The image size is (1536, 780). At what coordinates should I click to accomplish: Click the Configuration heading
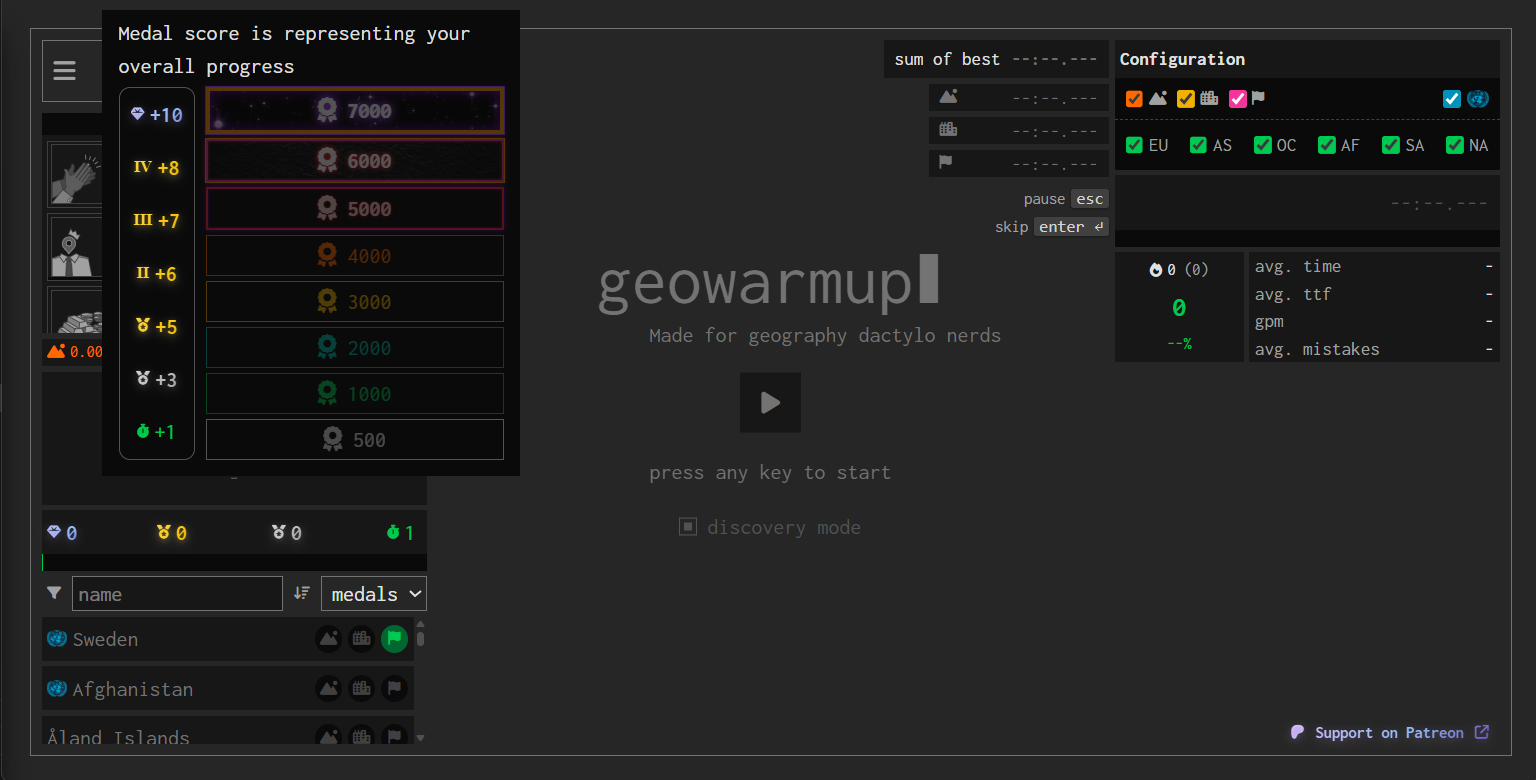coord(1182,59)
